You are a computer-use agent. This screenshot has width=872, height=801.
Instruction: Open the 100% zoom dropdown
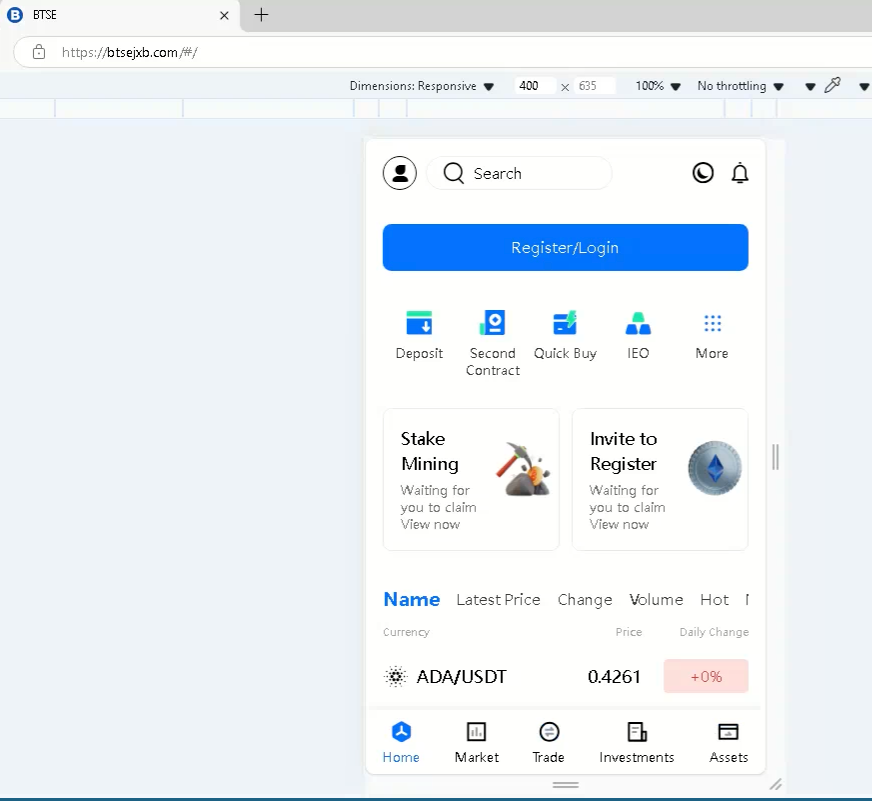pos(658,86)
